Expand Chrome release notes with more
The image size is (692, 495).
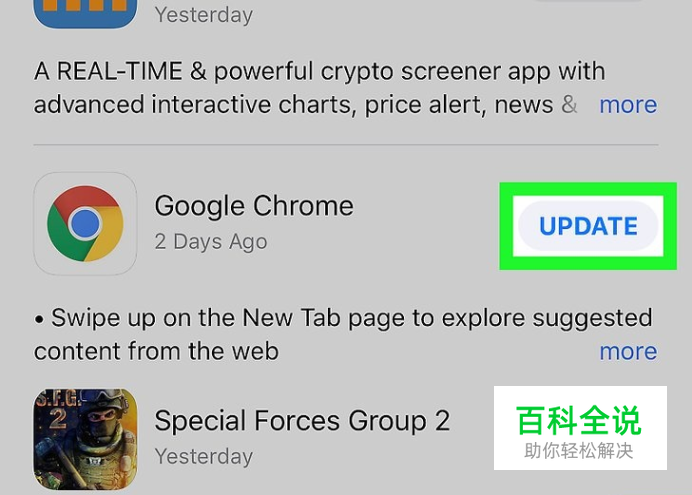point(628,352)
